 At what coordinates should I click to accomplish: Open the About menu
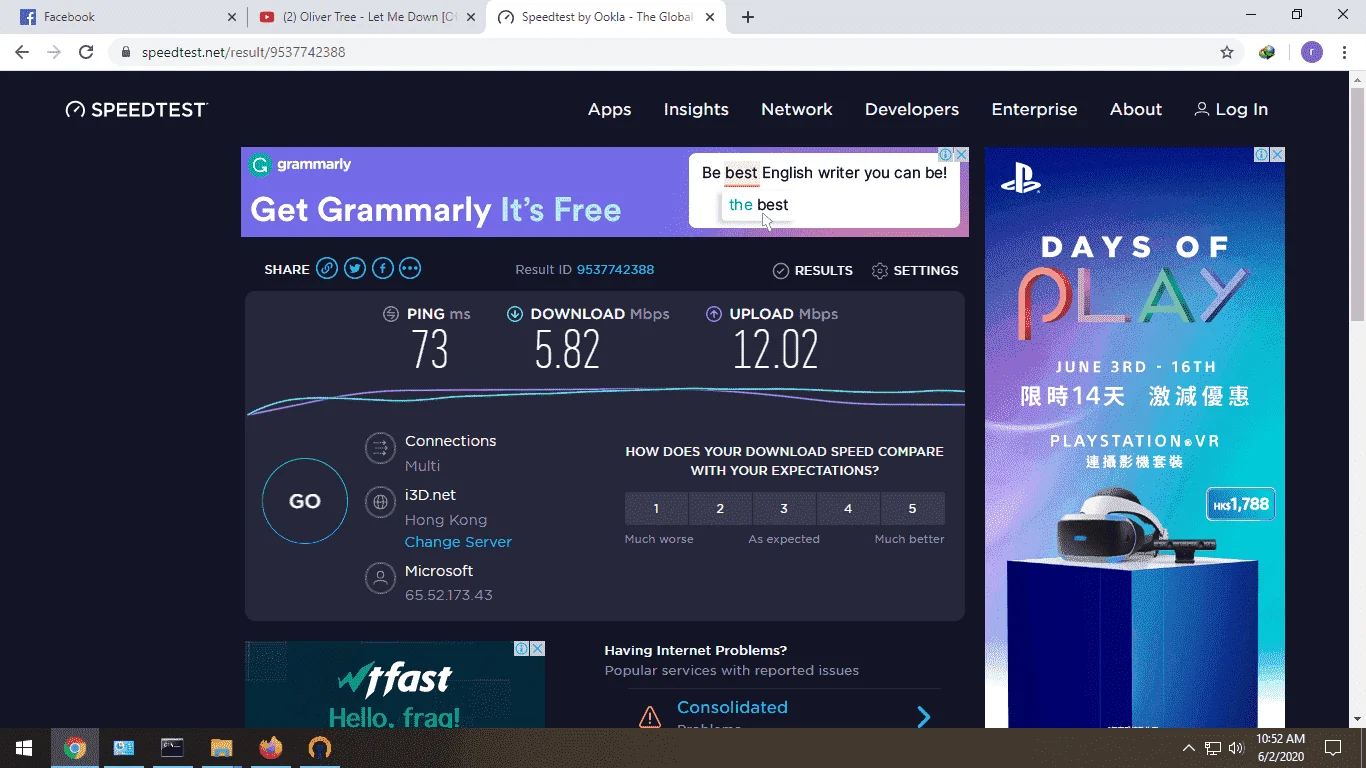coord(1136,109)
